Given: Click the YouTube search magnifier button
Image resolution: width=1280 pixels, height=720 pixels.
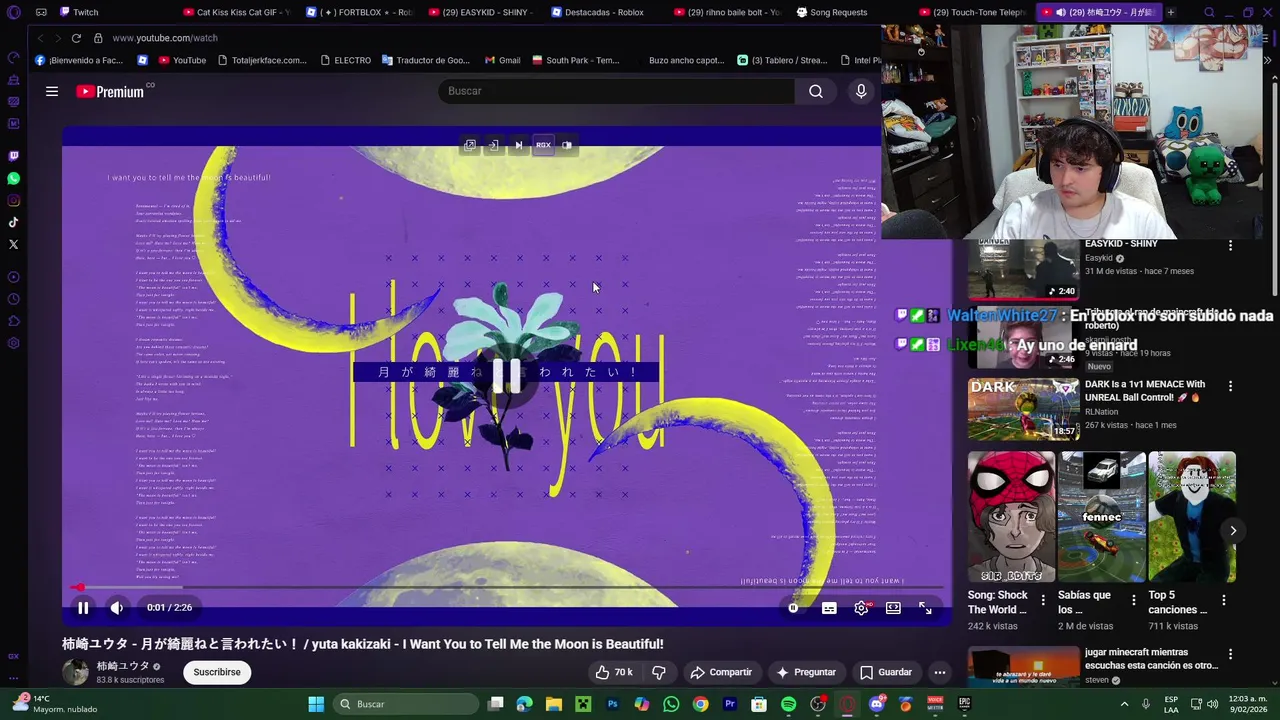Looking at the screenshot, I should (816, 91).
